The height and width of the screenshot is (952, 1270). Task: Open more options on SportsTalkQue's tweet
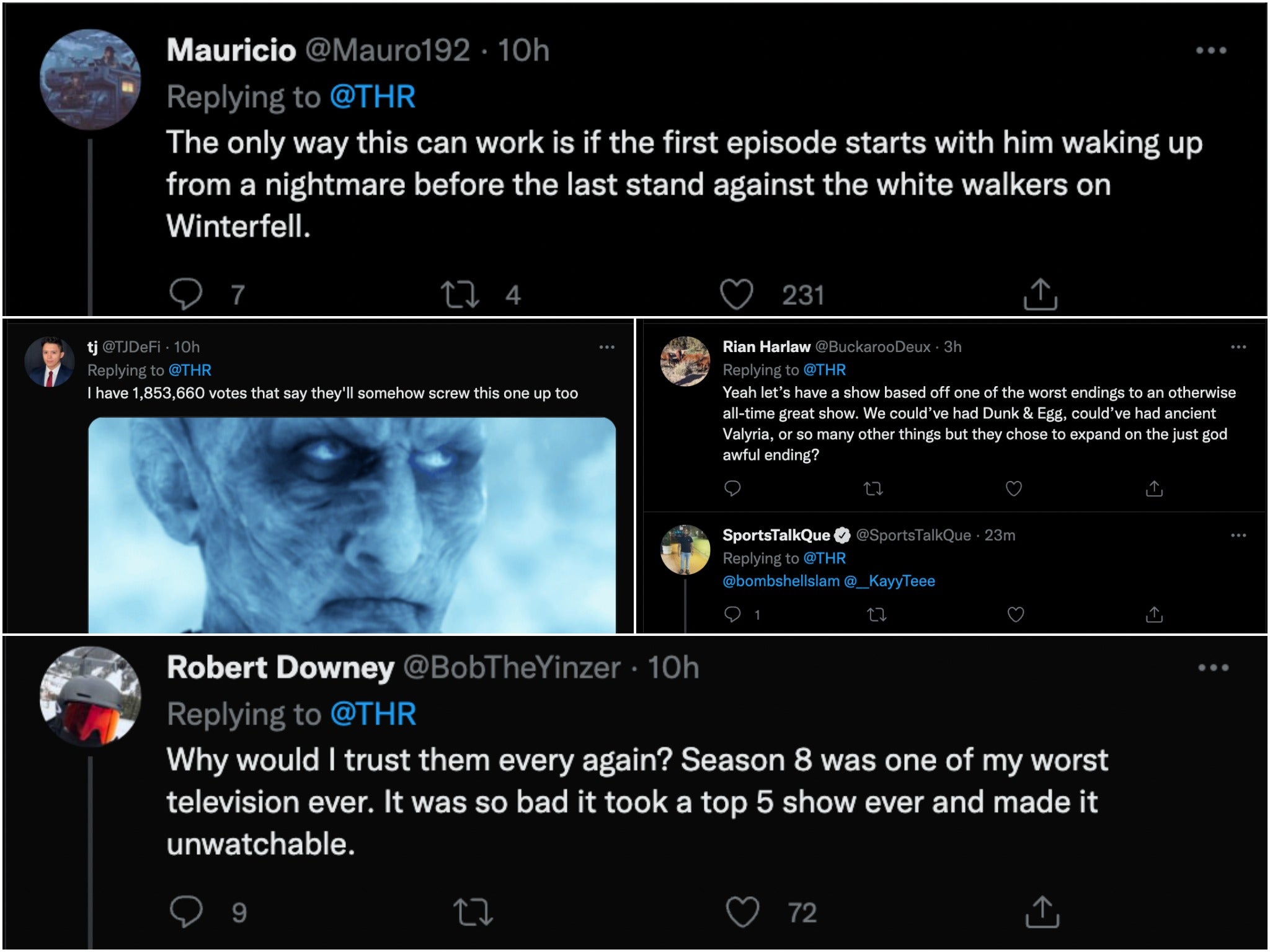coord(1238,535)
